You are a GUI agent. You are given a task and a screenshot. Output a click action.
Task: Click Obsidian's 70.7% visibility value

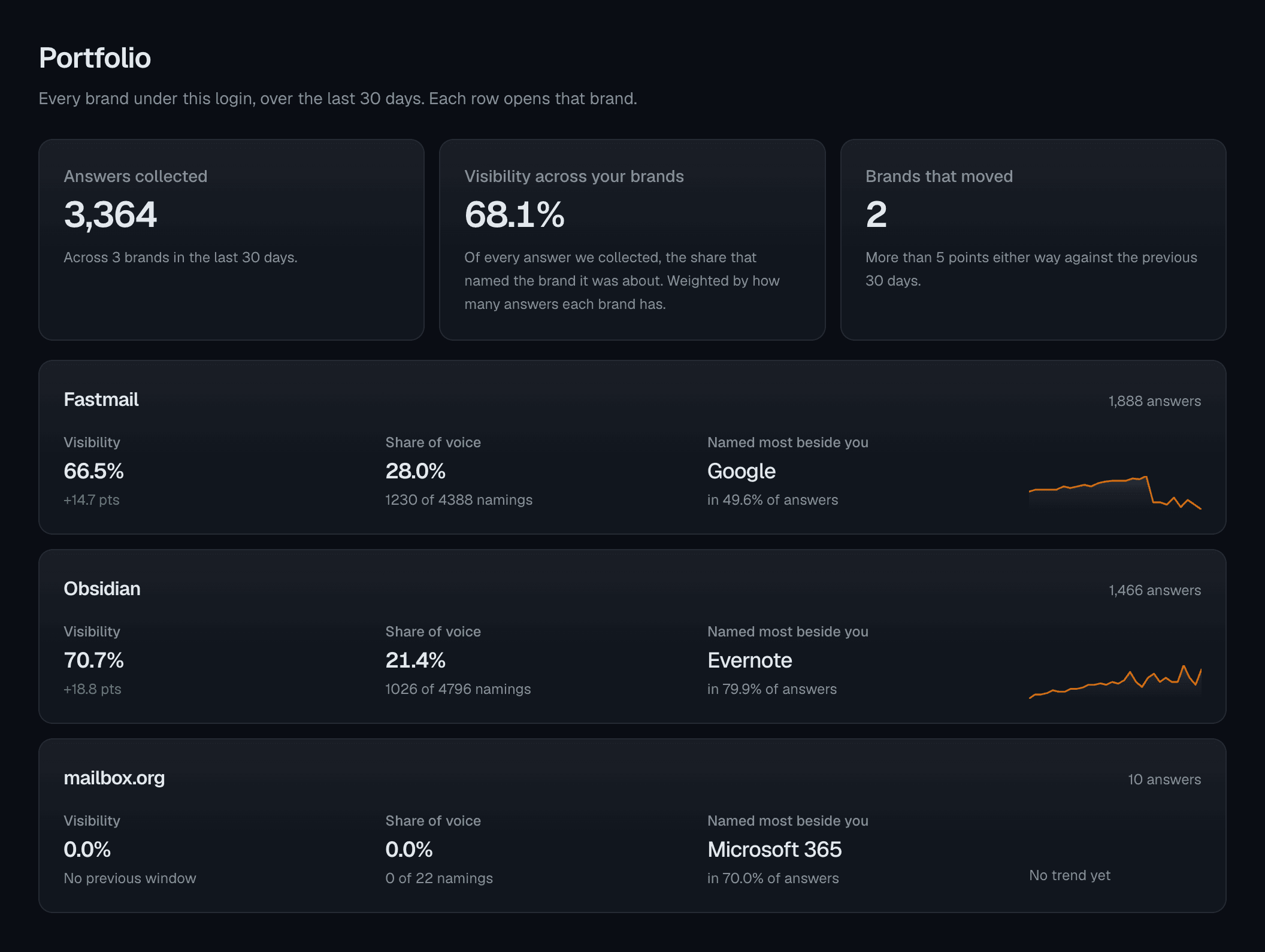[x=93, y=660]
